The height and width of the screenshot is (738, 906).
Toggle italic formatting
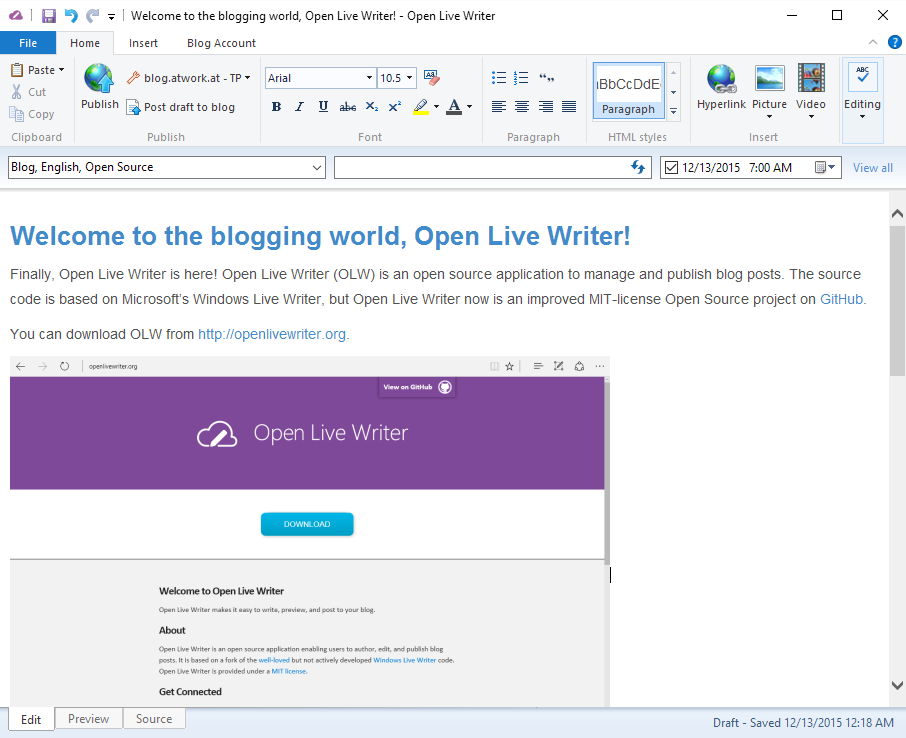click(299, 107)
